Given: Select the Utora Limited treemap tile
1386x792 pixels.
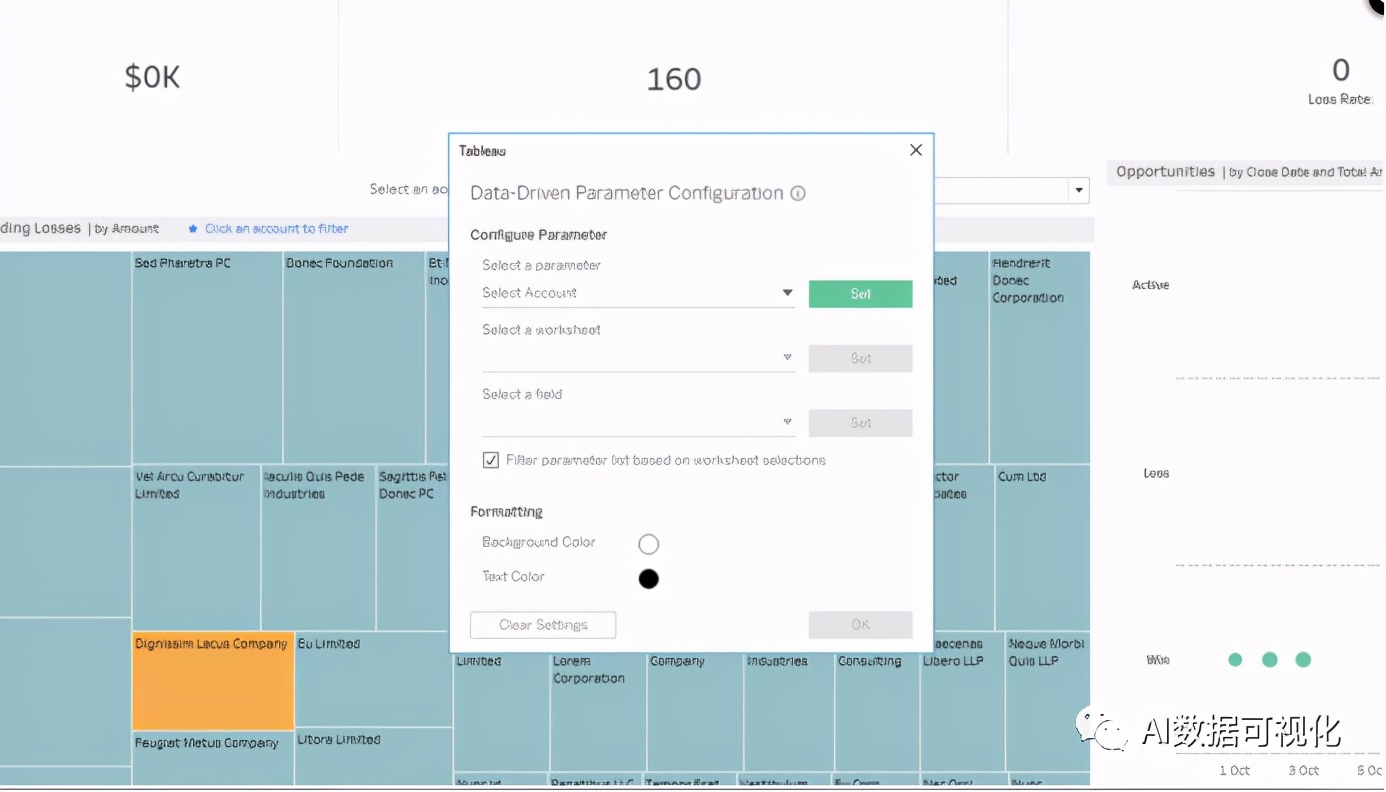Looking at the screenshot, I should (x=374, y=757).
